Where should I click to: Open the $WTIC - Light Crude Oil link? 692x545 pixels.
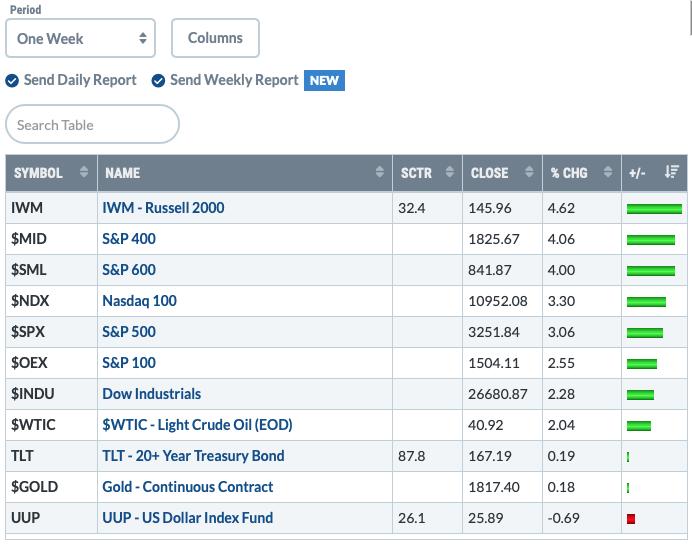[x=197, y=425]
